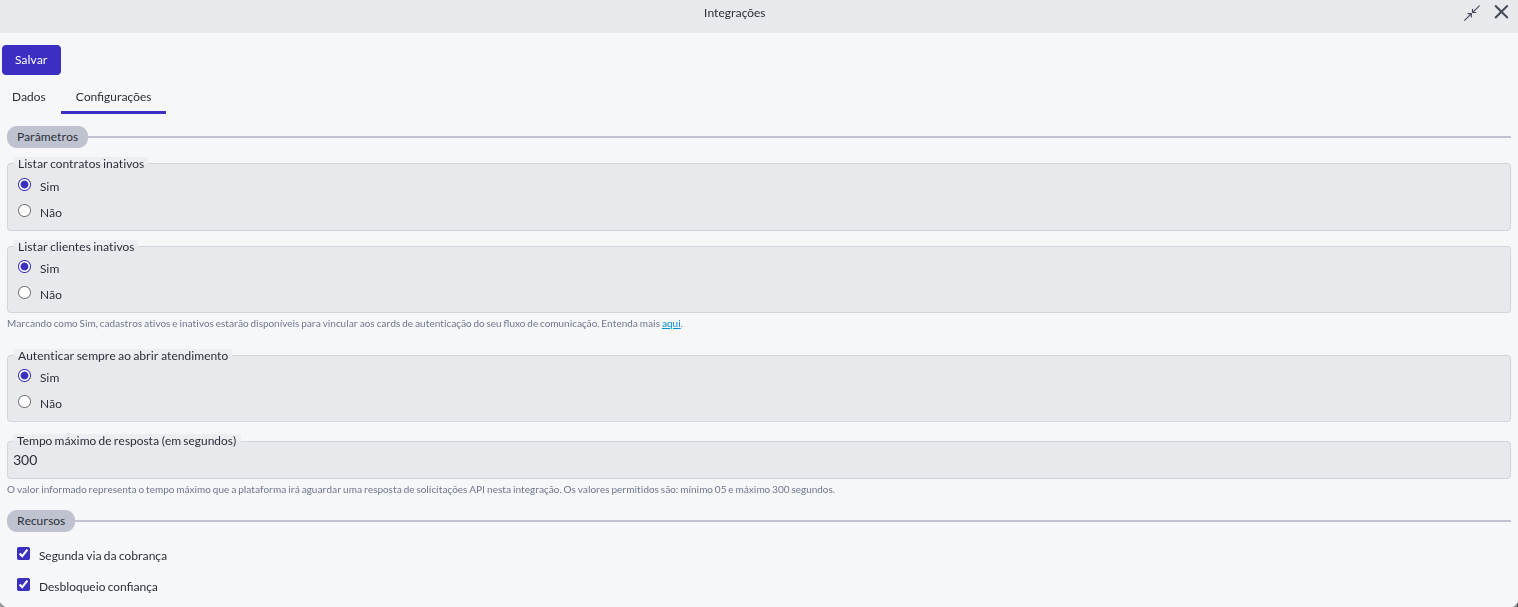This screenshot has width=1518, height=607.
Task: Choose Não under Listar clientes inativos
Action: coord(25,293)
